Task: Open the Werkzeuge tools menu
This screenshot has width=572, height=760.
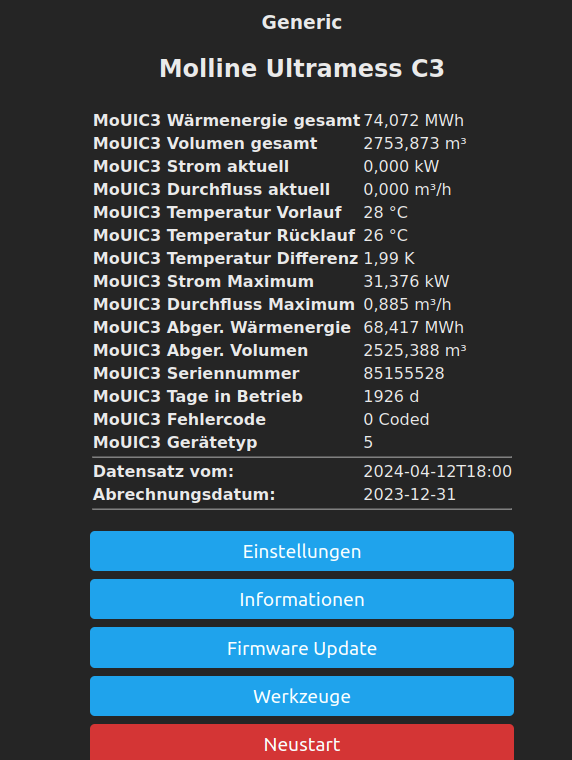Action: pyautogui.click(x=302, y=696)
